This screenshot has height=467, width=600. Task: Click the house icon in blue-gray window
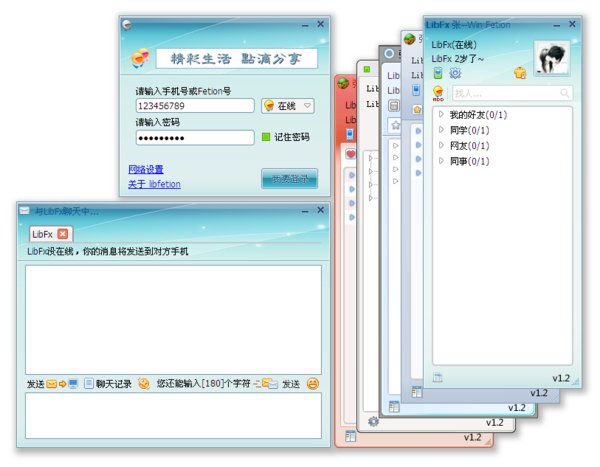[x=417, y=110]
